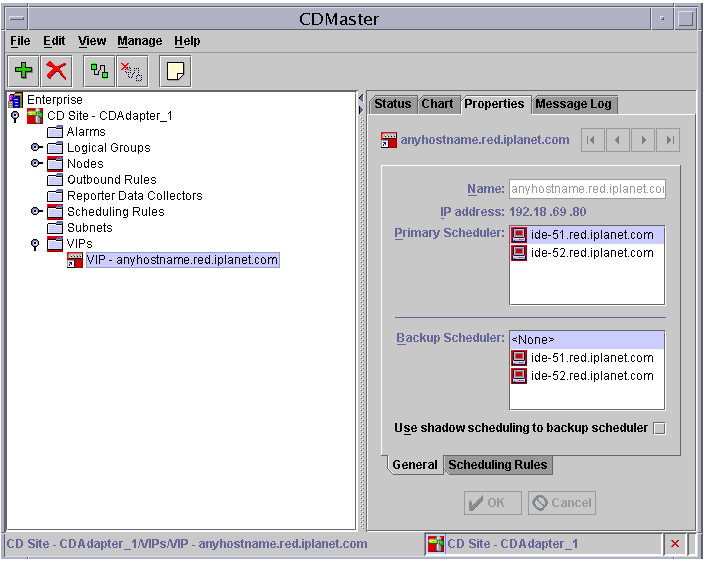Viewport: 705px width, 562px height.
Task: Select ide-52.red.iplanet.com as Primary Scheduler
Action: coord(587,253)
